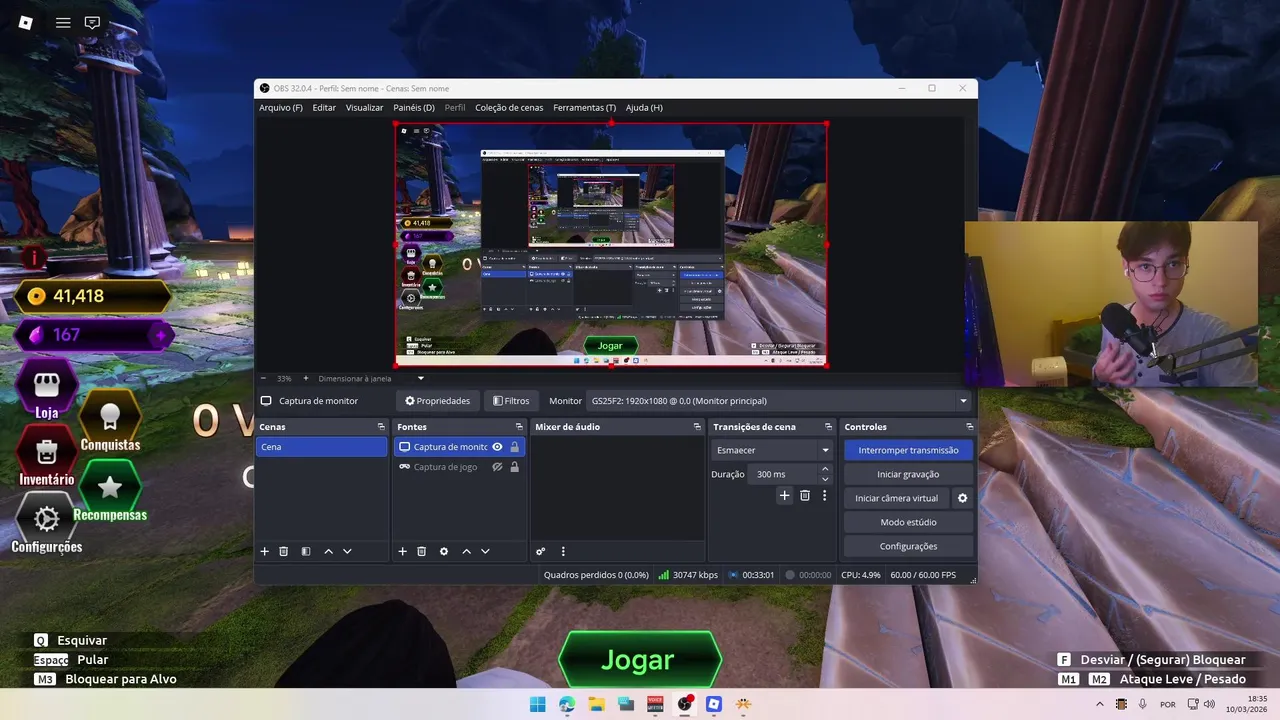1280x720 pixels.
Task: Increase transition duration stepper
Action: coord(825,470)
